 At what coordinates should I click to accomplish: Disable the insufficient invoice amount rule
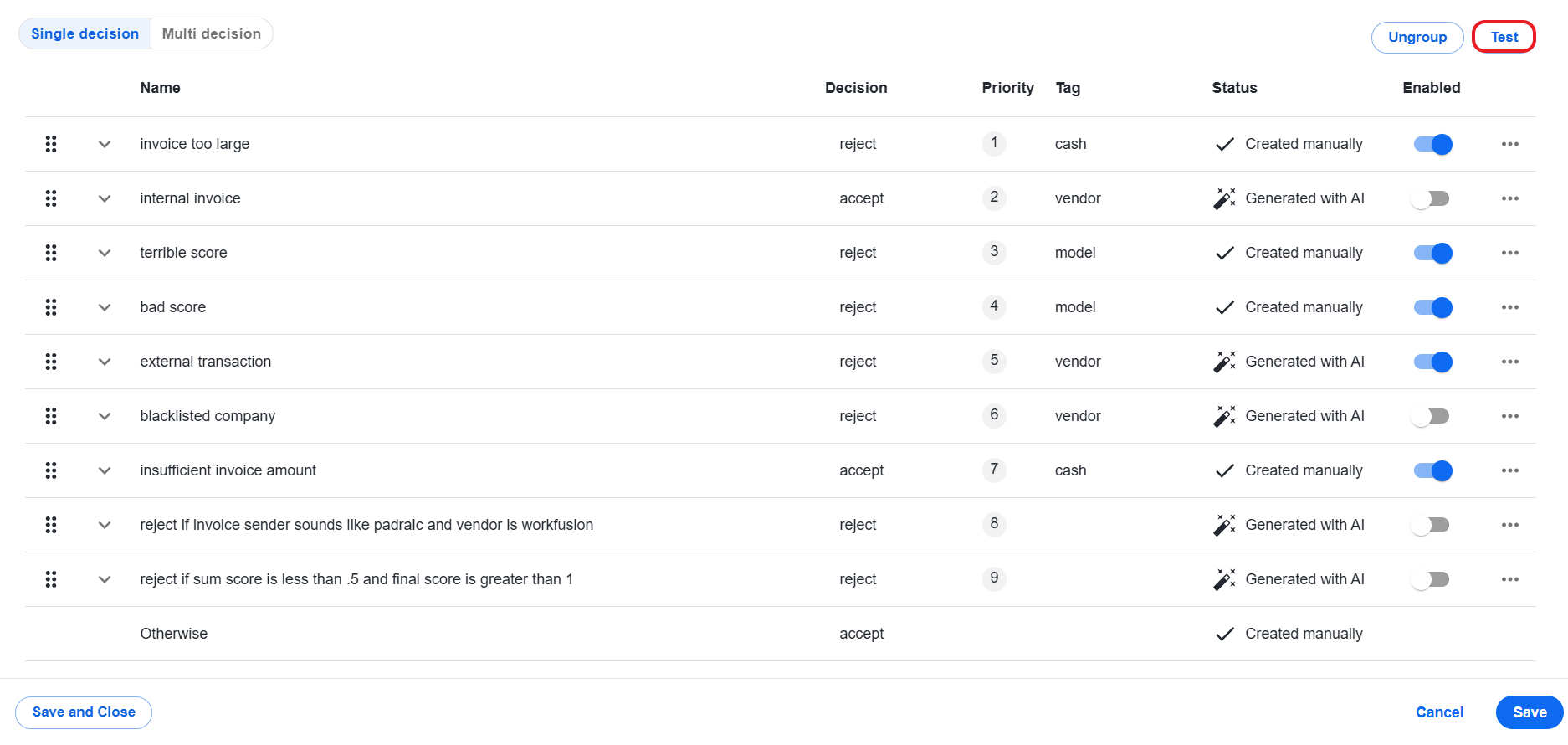pyautogui.click(x=1432, y=470)
